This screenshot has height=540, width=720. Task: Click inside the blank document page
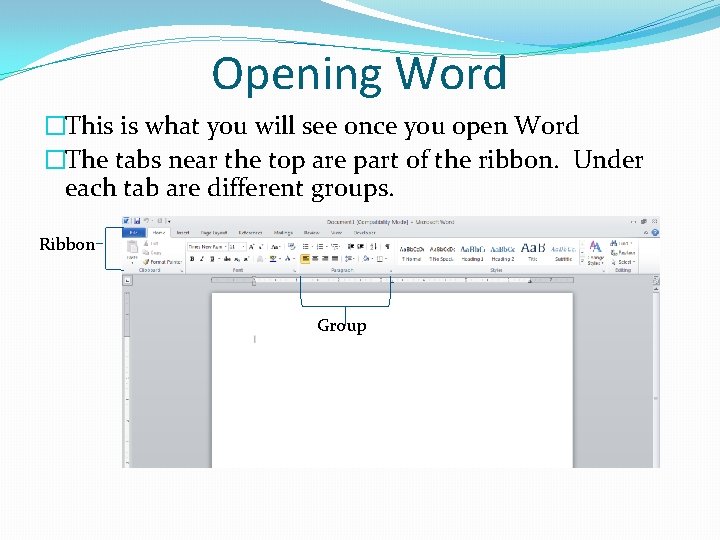392,381
